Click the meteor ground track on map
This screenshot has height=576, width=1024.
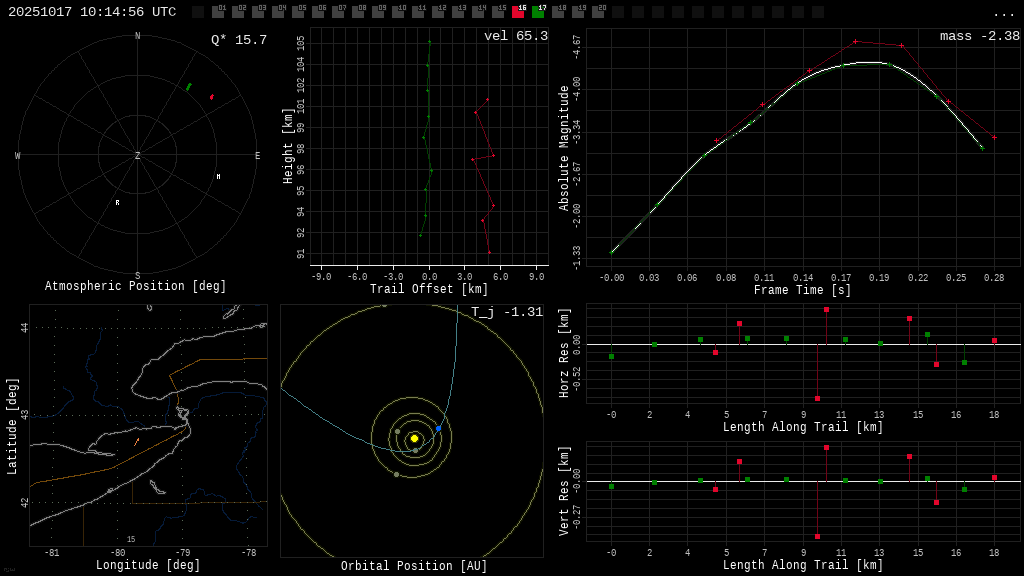[137, 441]
